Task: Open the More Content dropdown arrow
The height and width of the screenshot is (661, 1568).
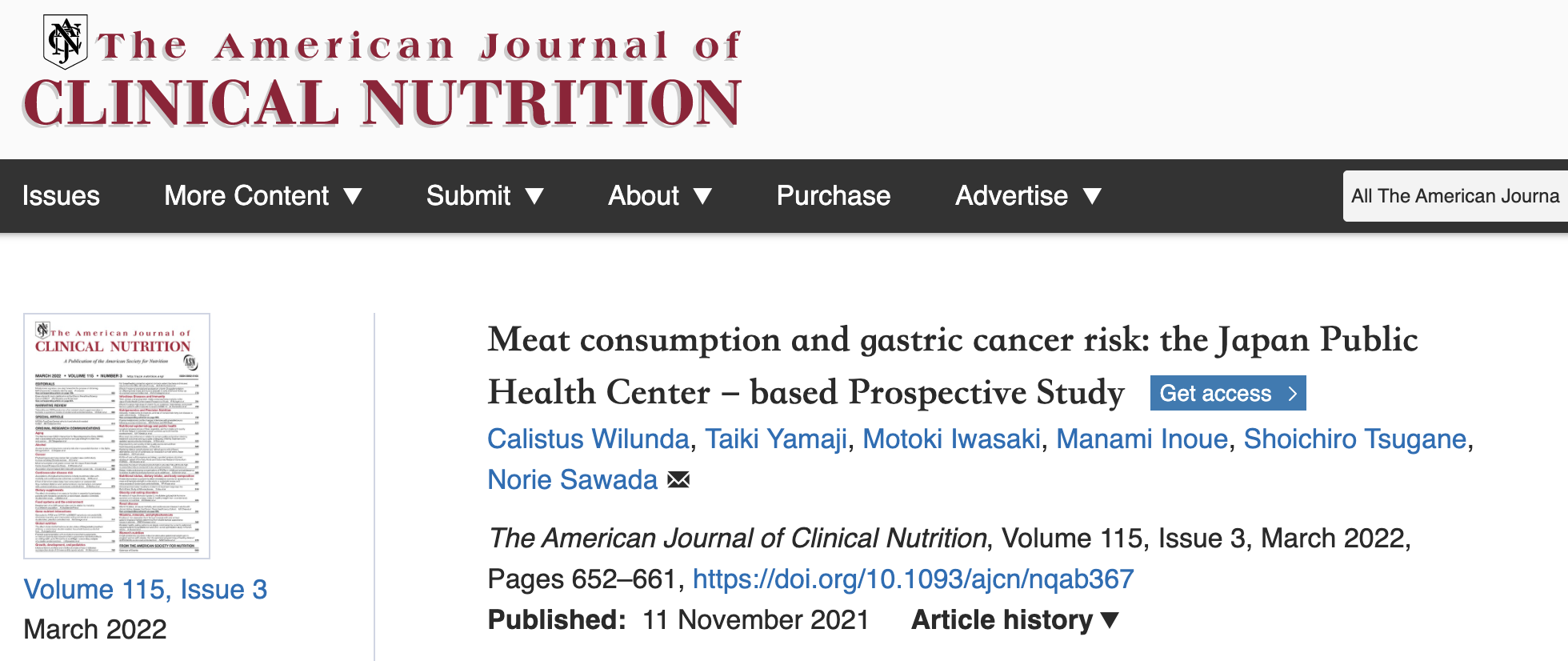Action: pyautogui.click(x=353, y=196)
